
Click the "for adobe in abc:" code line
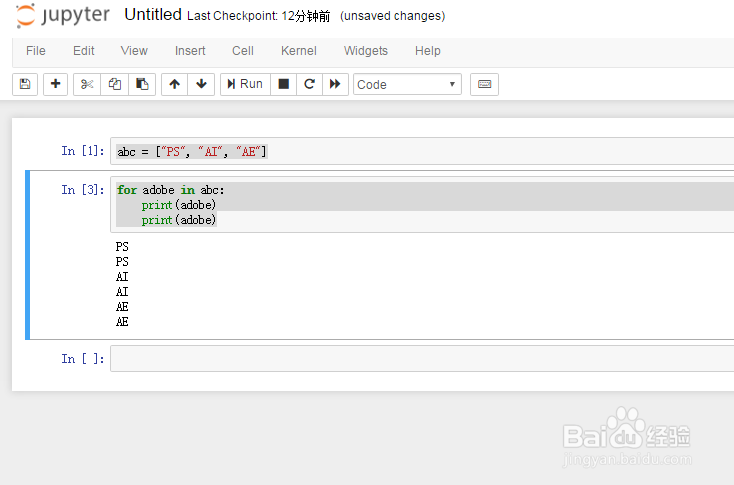pos(170,190)
